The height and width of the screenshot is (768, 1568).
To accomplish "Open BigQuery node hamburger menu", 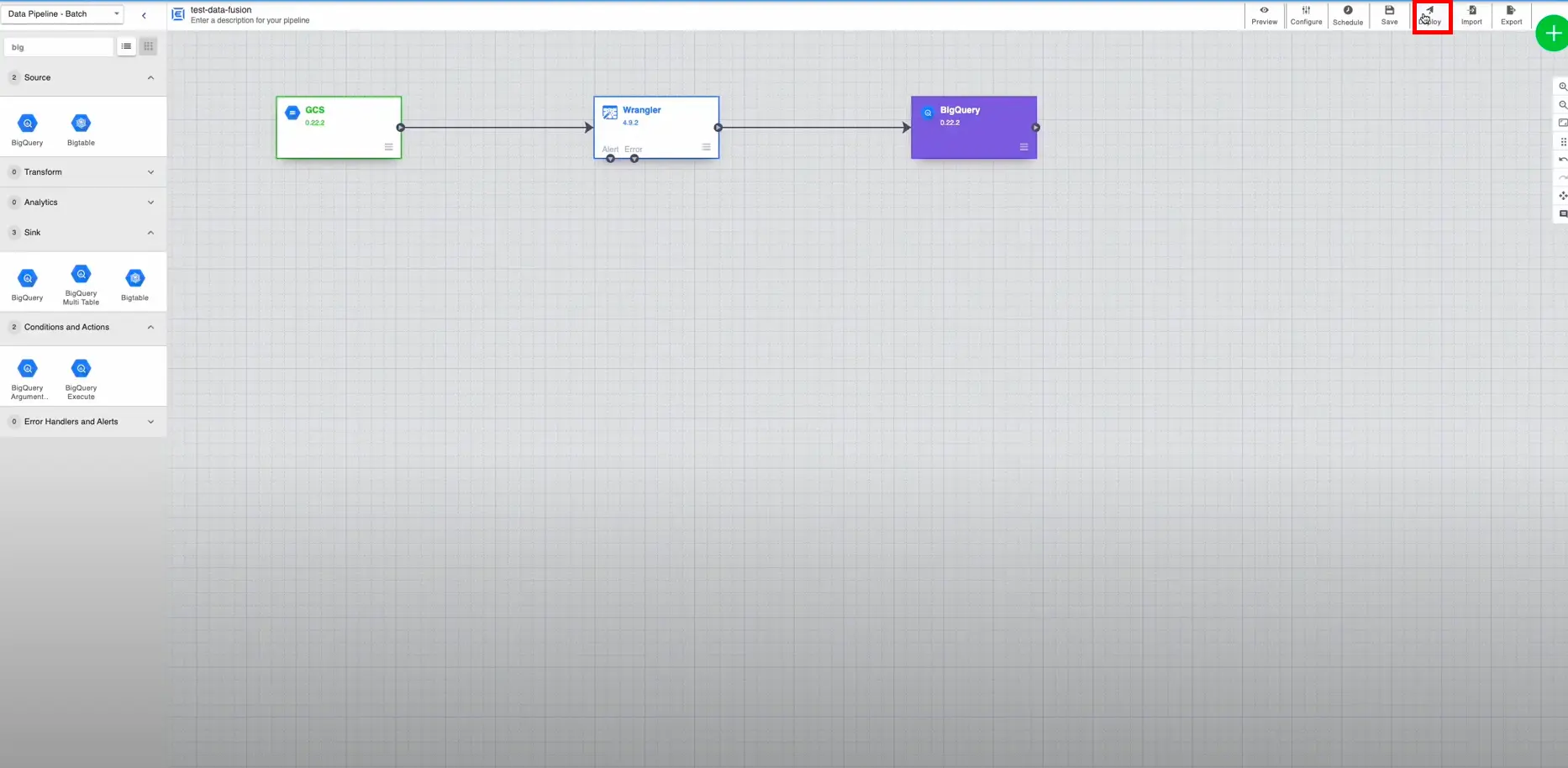I will point(1023,147).
